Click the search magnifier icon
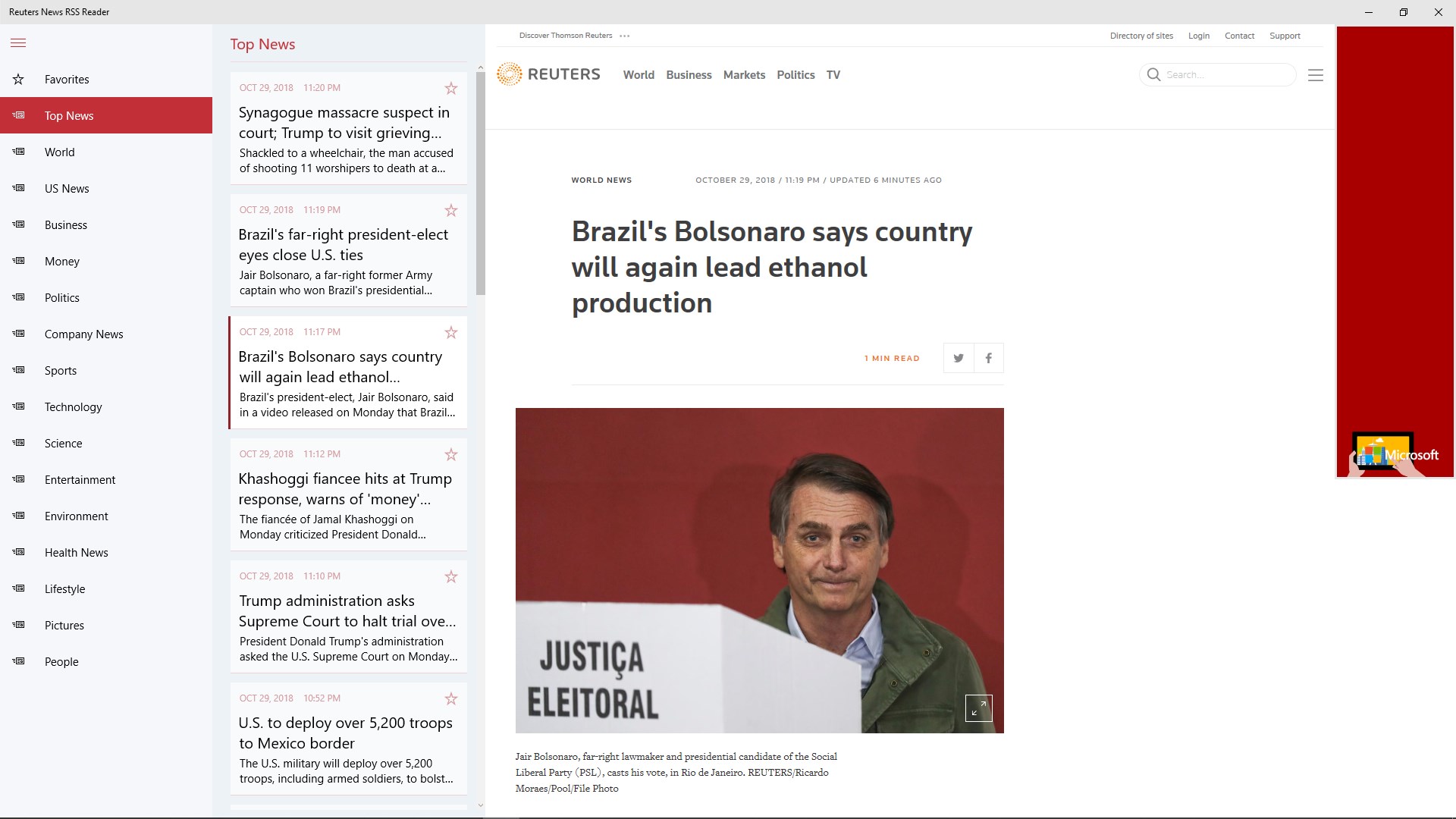 (1153, 74)
